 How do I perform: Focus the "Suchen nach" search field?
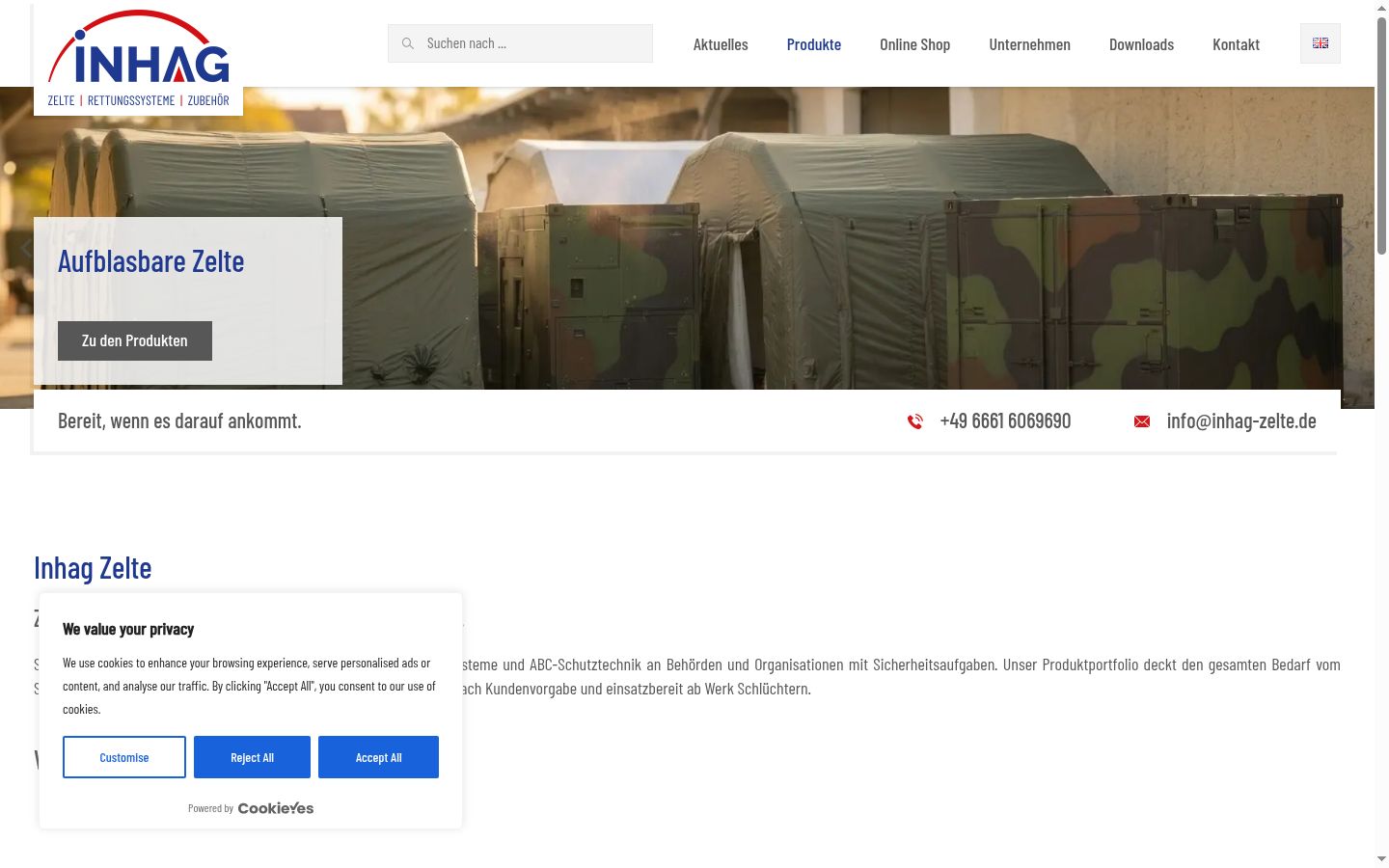pyautogui.click(x=521, y=43)
